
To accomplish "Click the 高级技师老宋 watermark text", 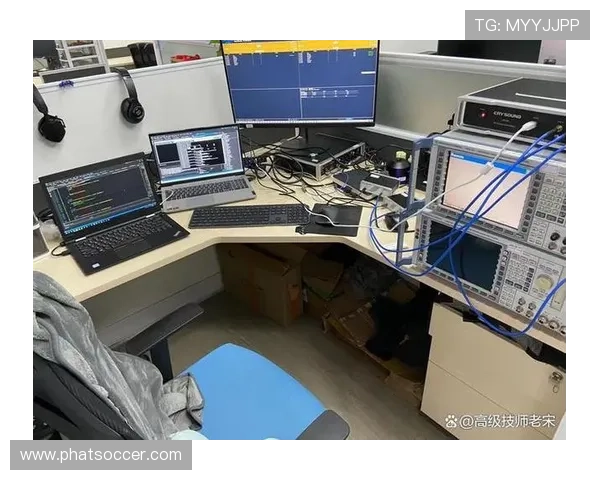I will [x=512, y=421].
